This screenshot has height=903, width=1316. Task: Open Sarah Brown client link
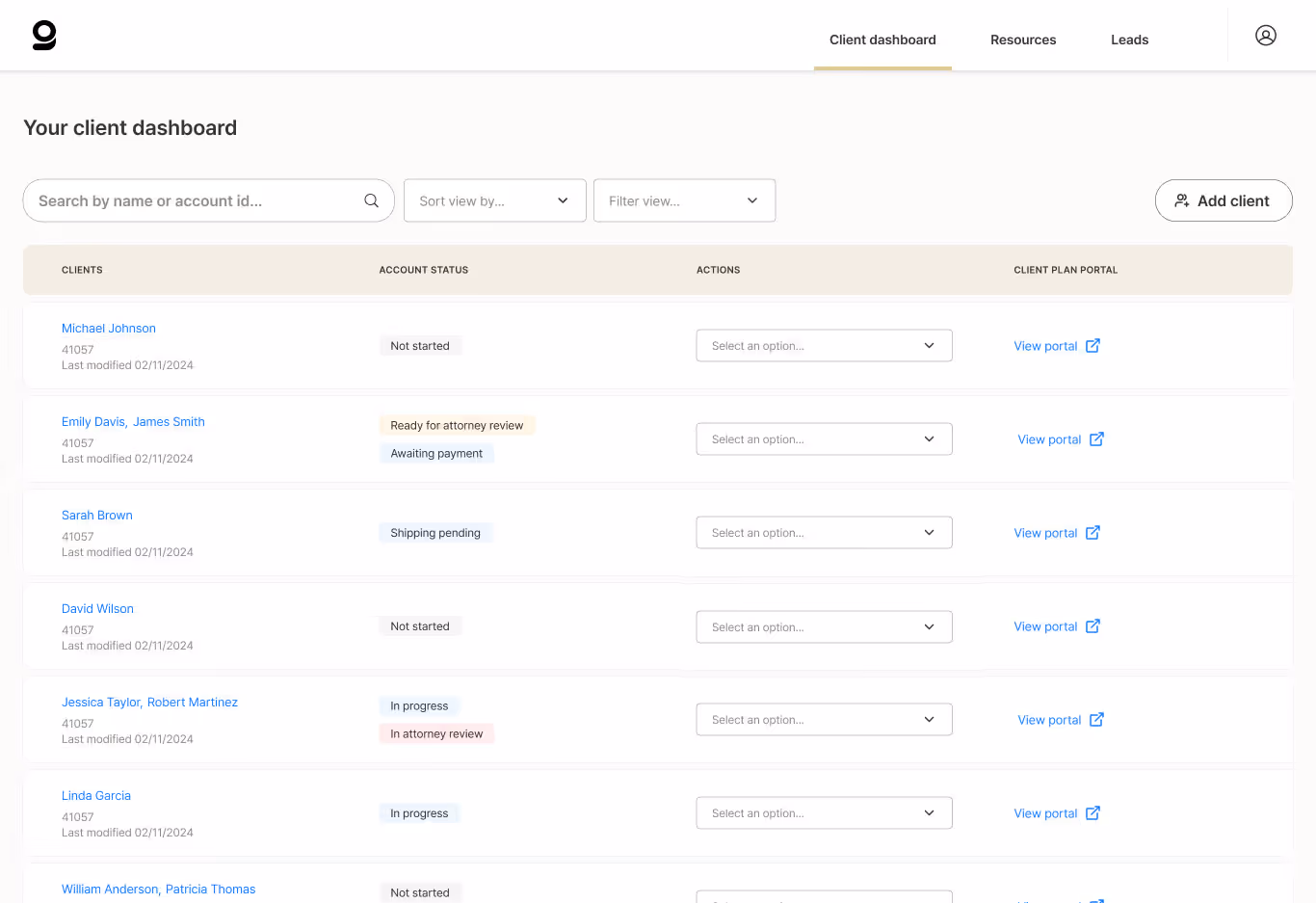(97, 516)
